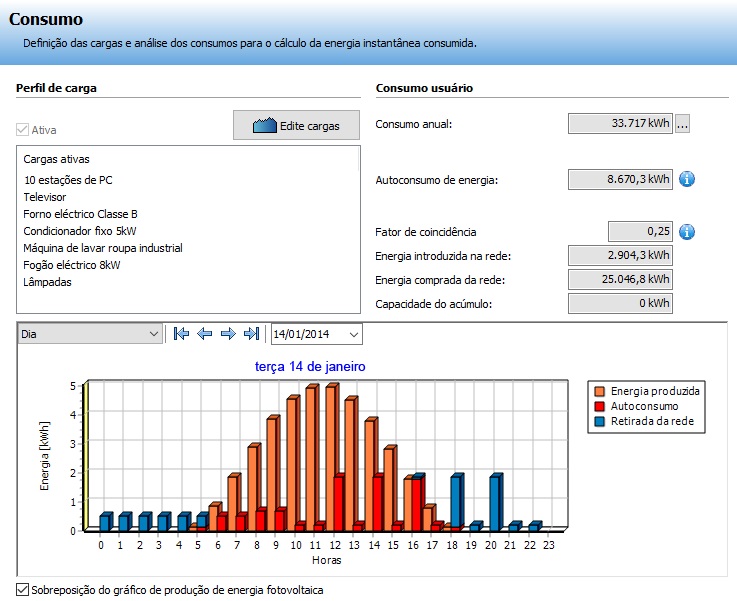Click the 'Energia [kWh]' axis label

coord(44,456)
